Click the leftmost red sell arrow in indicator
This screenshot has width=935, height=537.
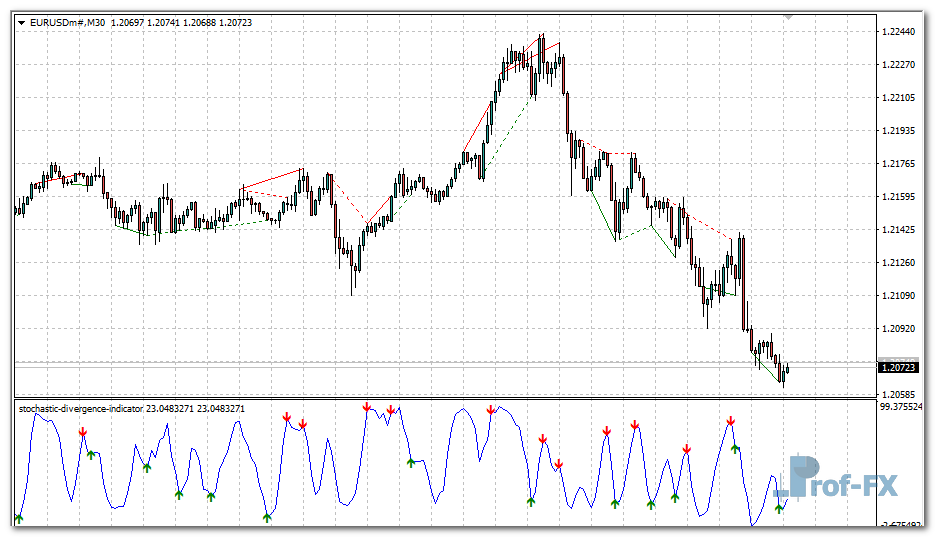(82, 432)
